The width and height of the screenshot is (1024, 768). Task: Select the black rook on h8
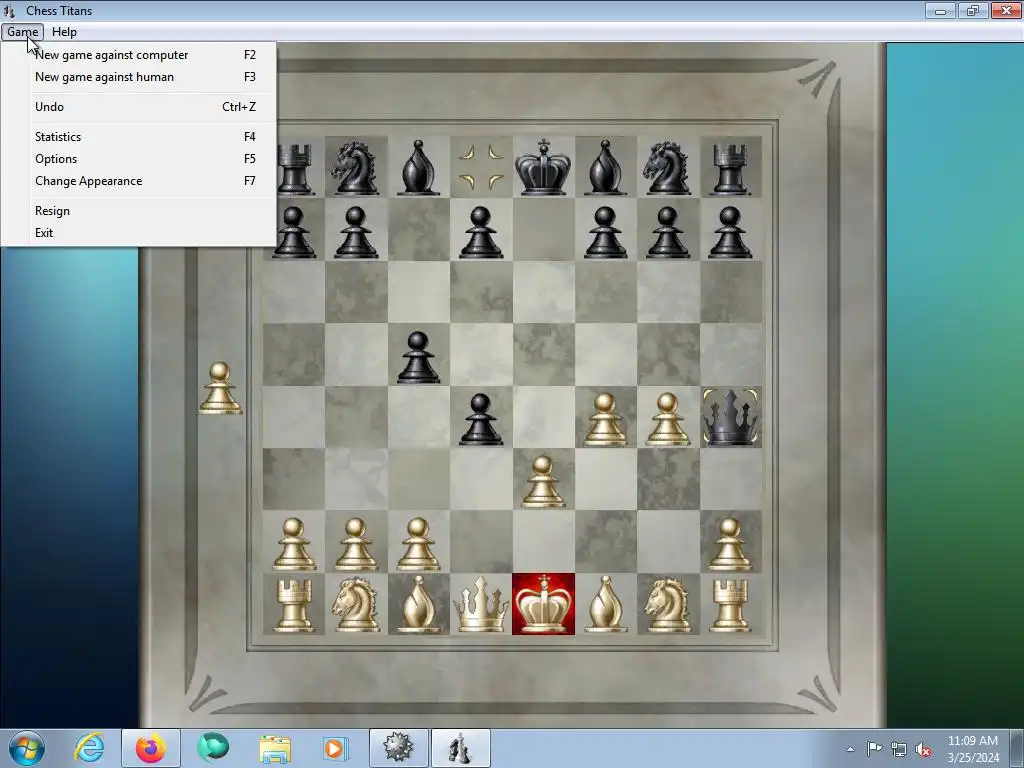[x=731, y=169]
